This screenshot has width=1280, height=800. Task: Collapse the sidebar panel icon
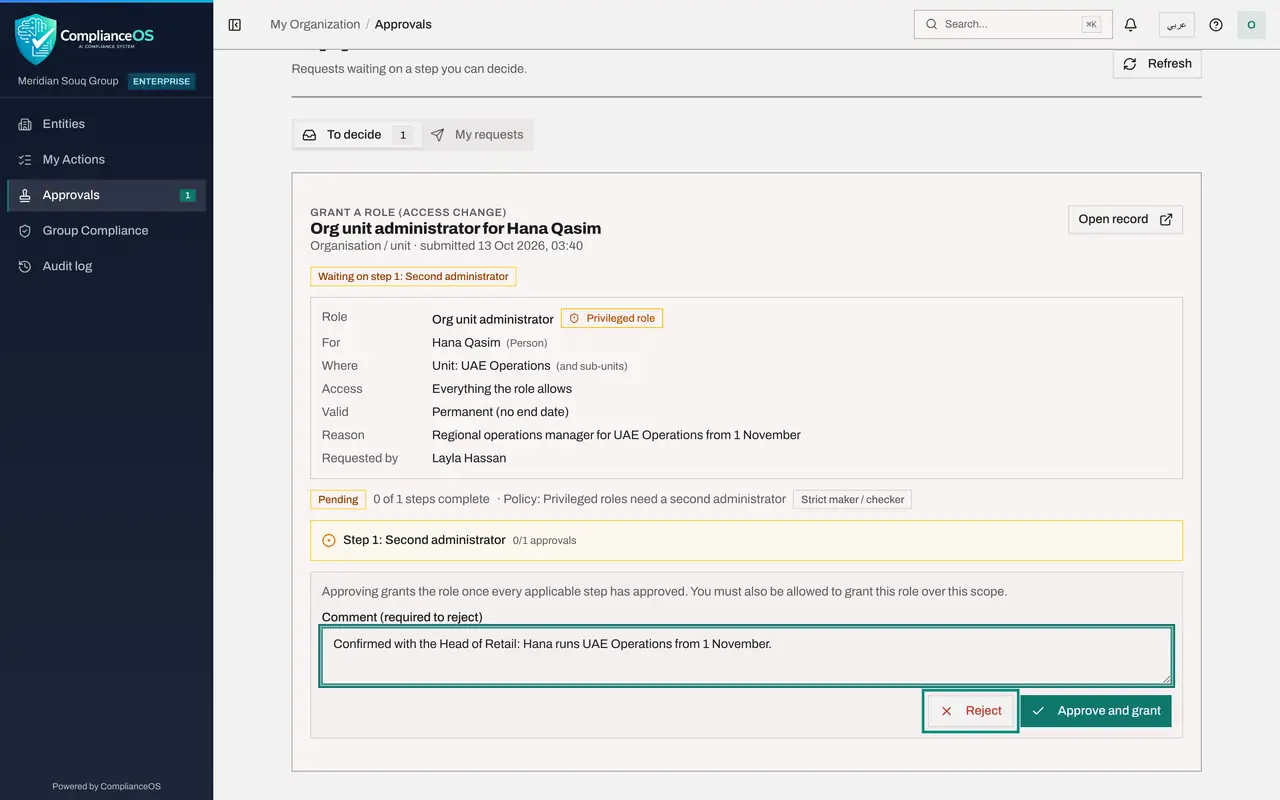(x=235, y=24)
